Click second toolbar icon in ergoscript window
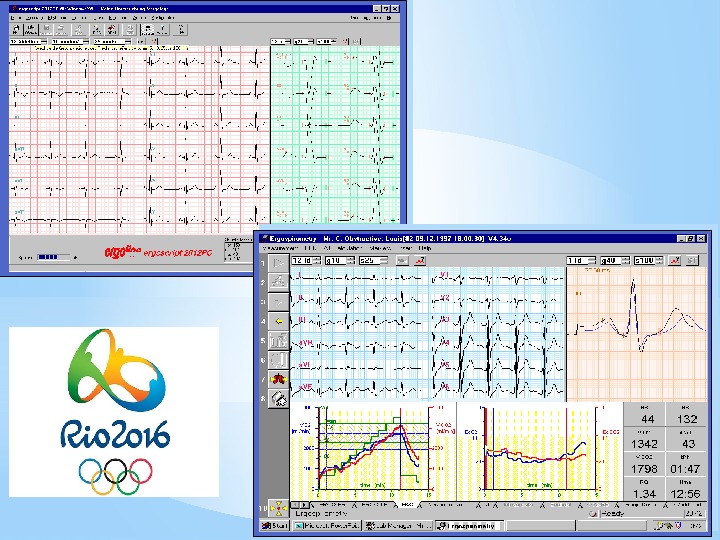This screenshot has width=720, height=540. coord(31,30)
